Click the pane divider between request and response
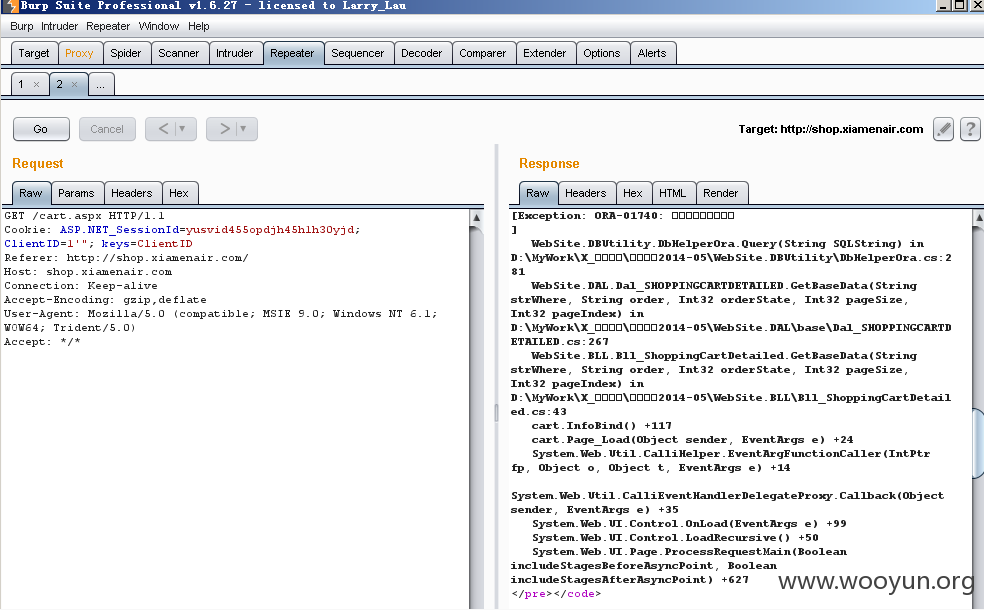This screenshot has width=984, height=610. pos(496,411)
